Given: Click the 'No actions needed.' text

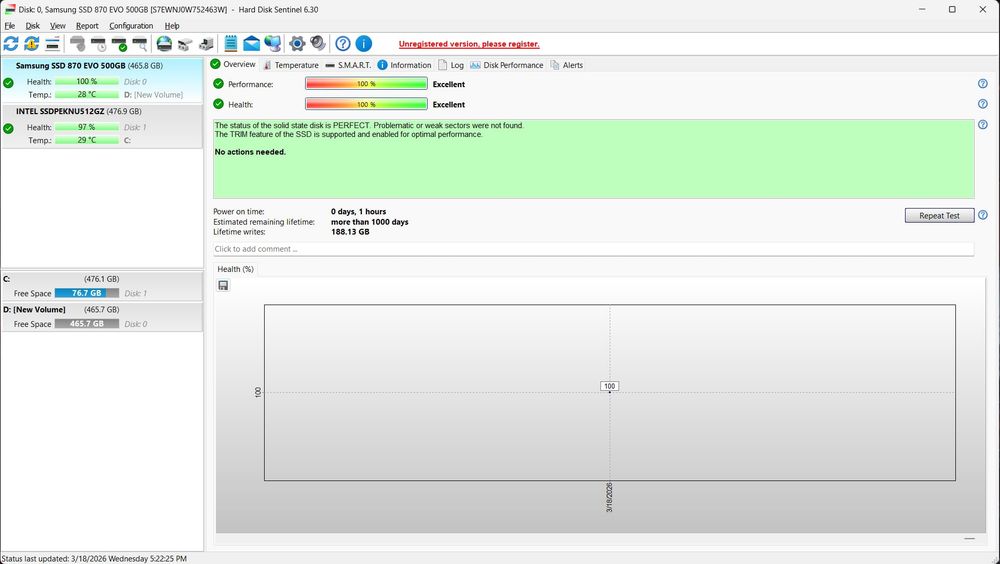Looking at the screenshot, I should [250, 152].
